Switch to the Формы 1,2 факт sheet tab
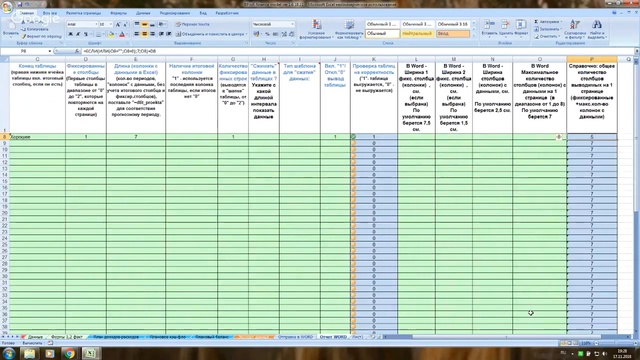Screen dimensions: 640x360 [x=67, y=337]
